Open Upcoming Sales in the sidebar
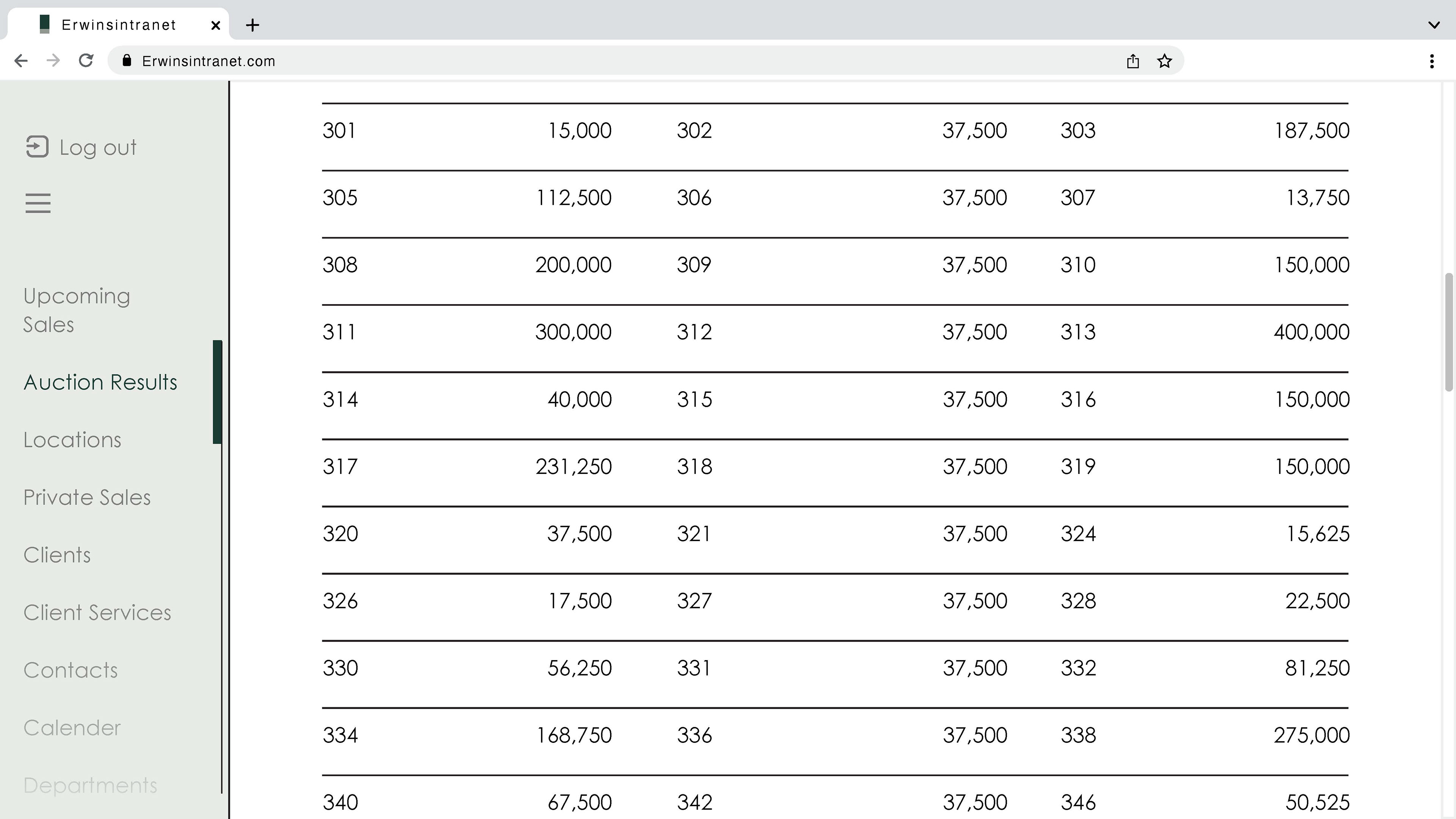1456x819 pixels. (x=77, y=310)
